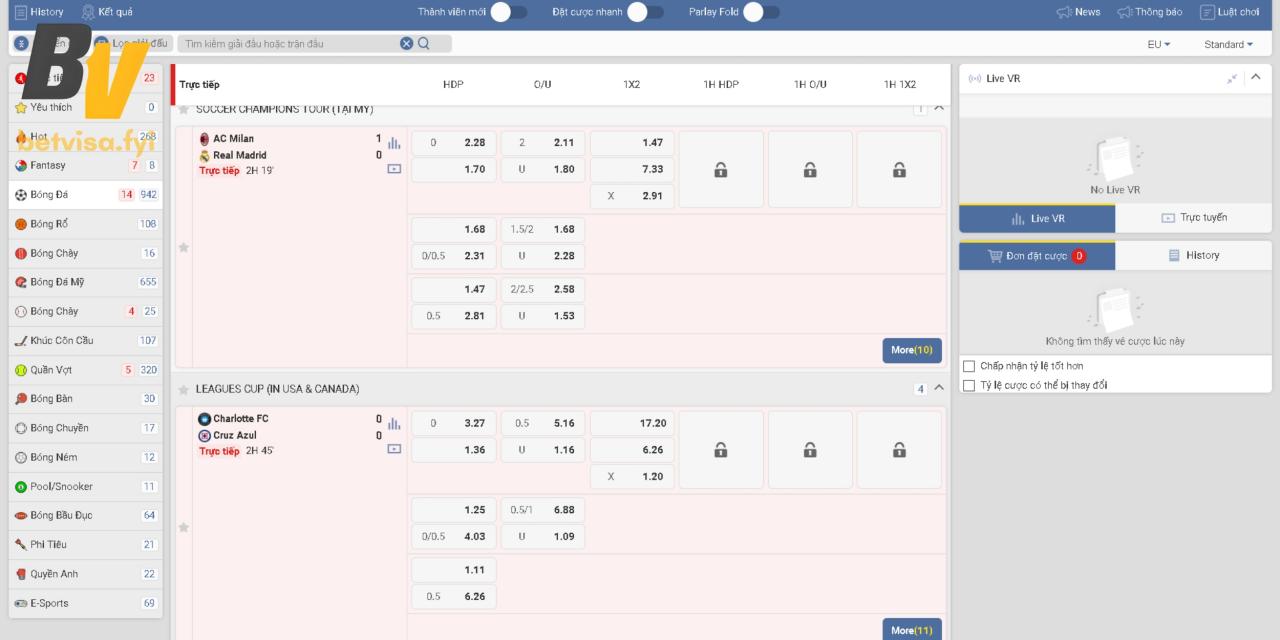This screenshot has width=1280, height=640.
Task: Star the Leagues Cup league header
Action: click(x=183, y=389)
